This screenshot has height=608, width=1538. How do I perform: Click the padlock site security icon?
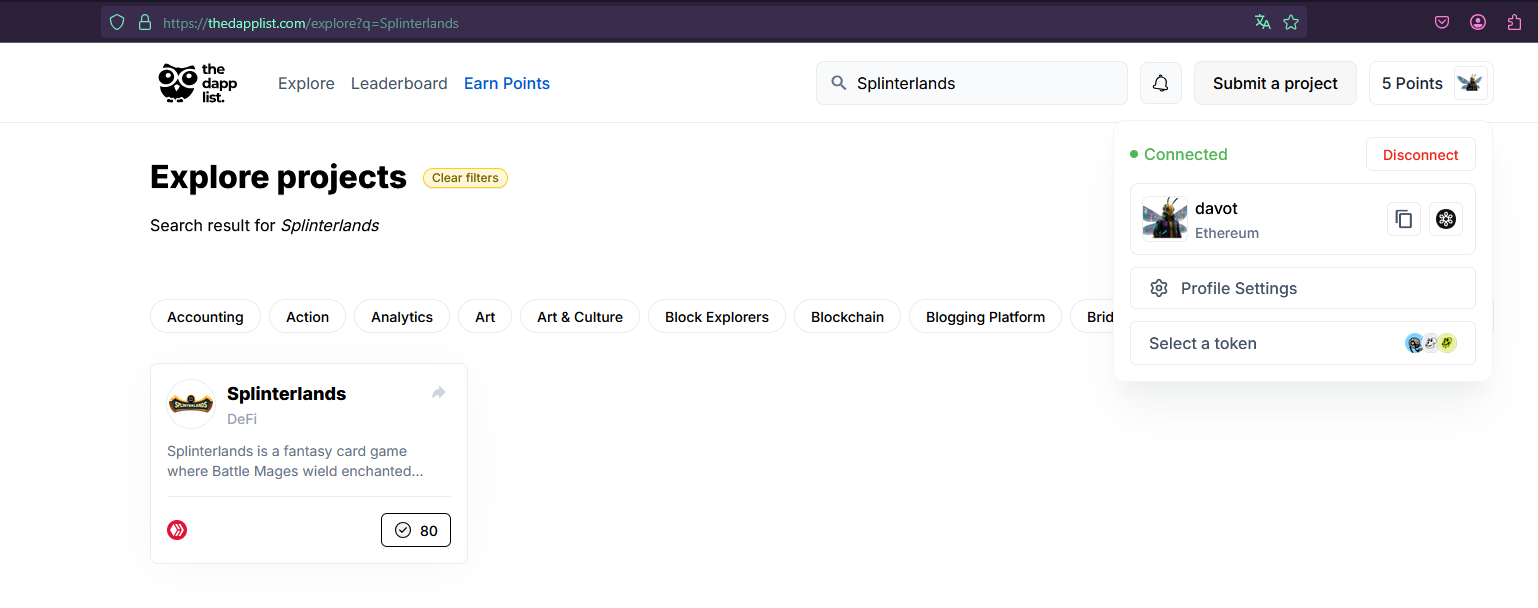pos(145,22)
